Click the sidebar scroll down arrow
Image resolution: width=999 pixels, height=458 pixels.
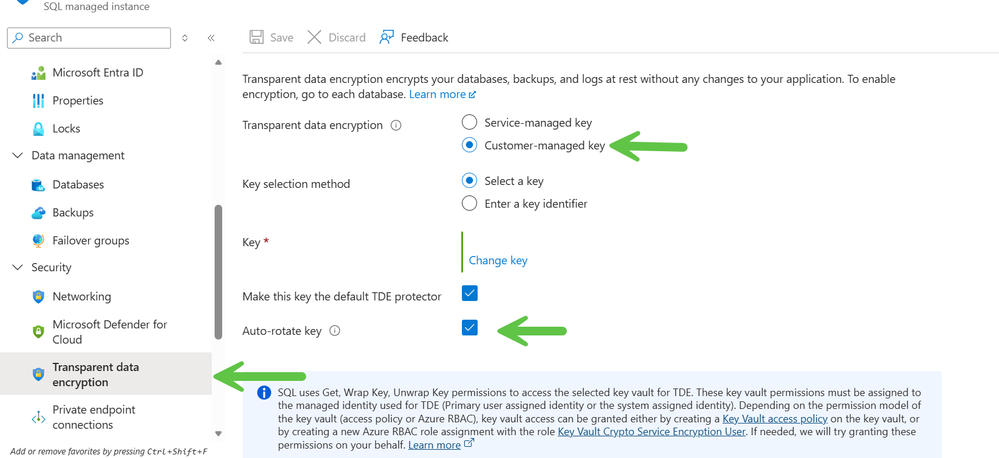[x=219, y=434]
